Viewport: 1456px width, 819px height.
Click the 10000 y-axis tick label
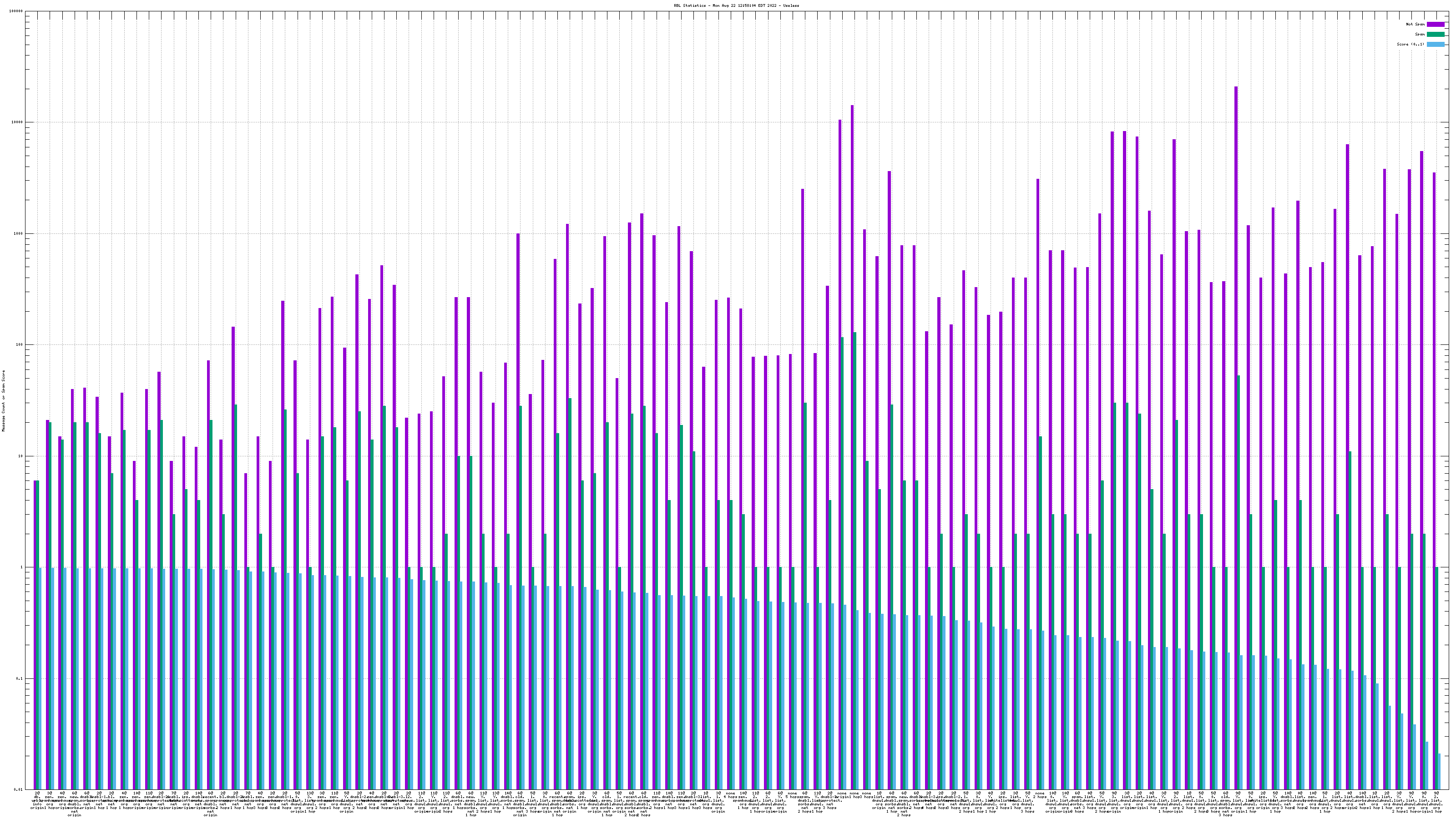pos(18,123)
